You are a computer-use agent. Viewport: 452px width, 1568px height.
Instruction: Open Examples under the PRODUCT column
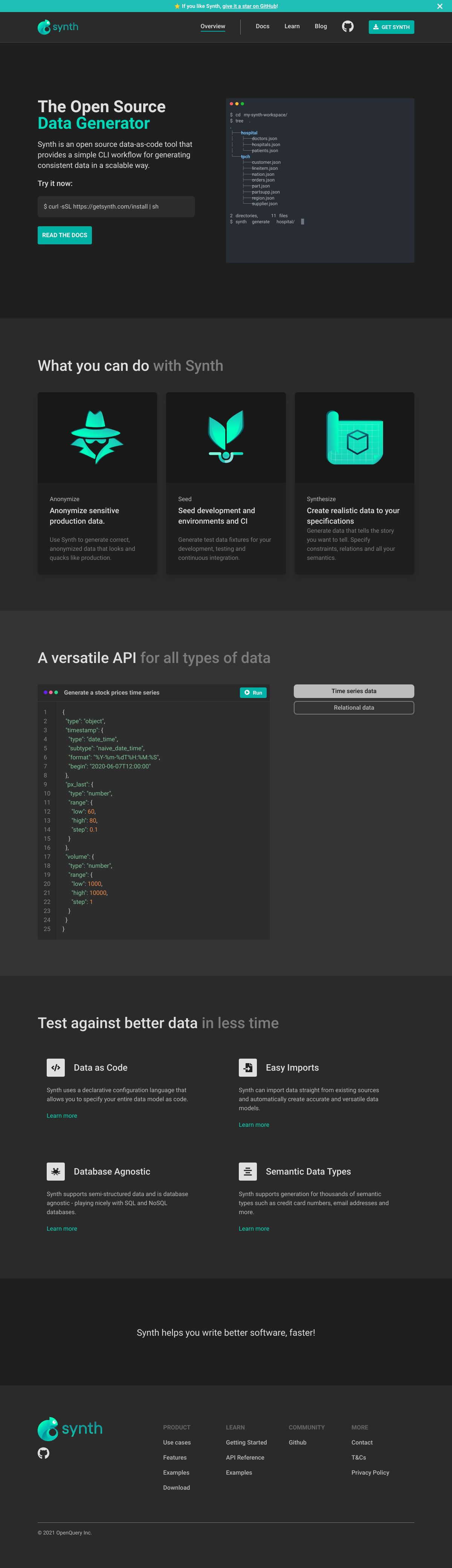[x=176, y=1472]
